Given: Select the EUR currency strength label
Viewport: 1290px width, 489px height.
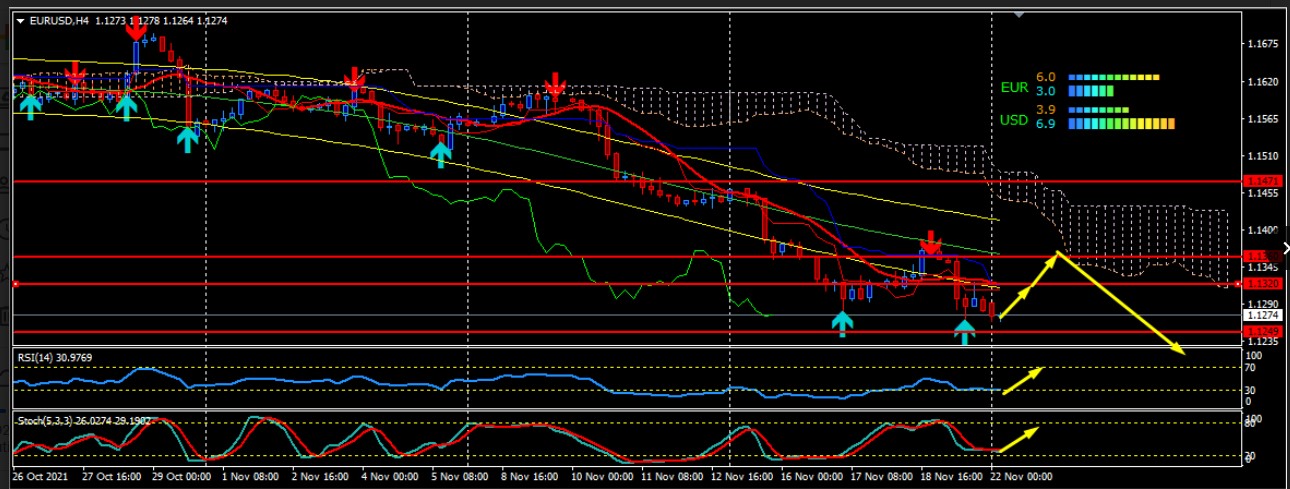Looking at the screenshot, I should point(1014,87).
